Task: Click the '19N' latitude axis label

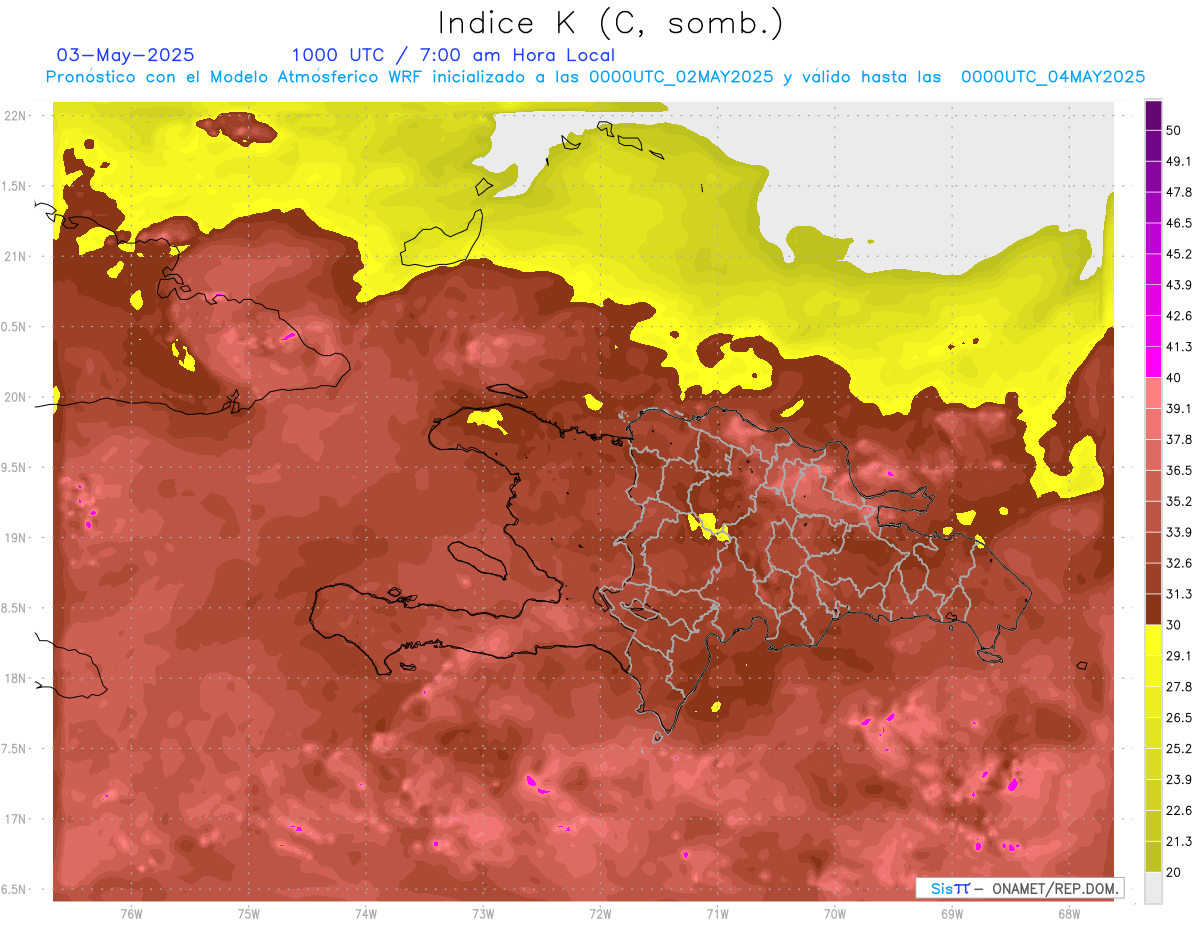Action: (x=16, y=538)
